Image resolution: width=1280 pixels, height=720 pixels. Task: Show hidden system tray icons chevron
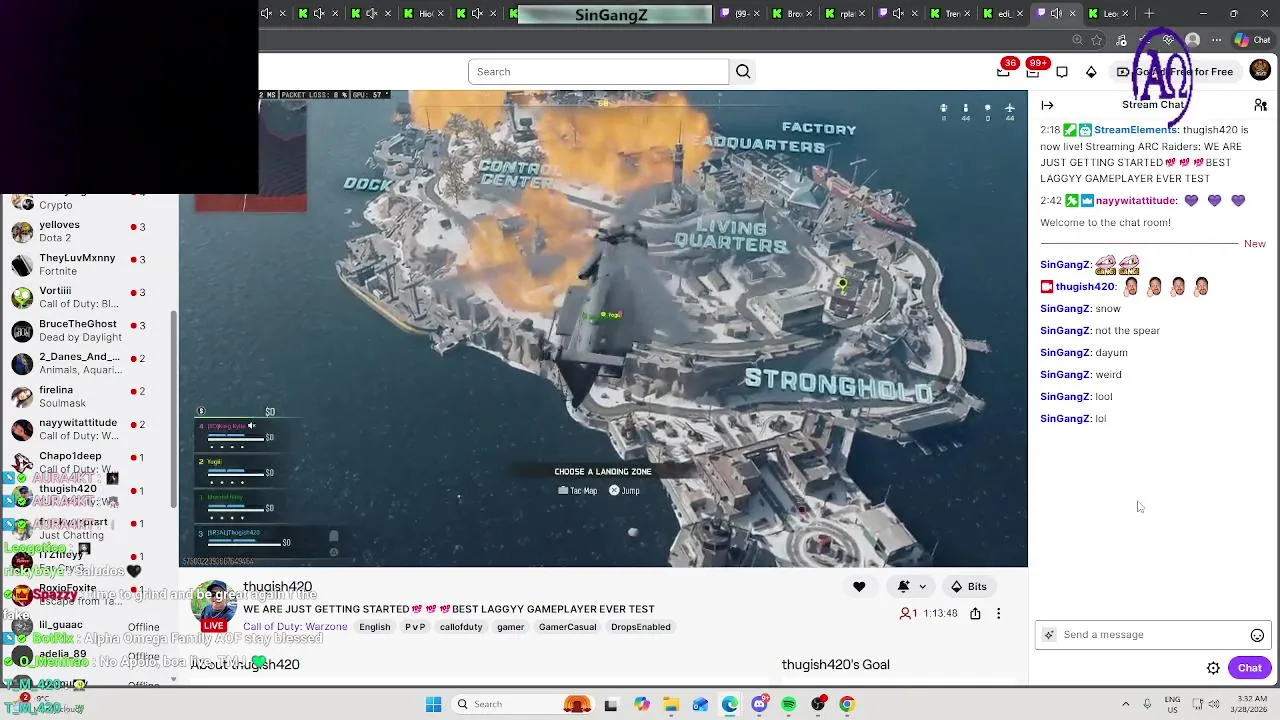[x=1125, y=704]
